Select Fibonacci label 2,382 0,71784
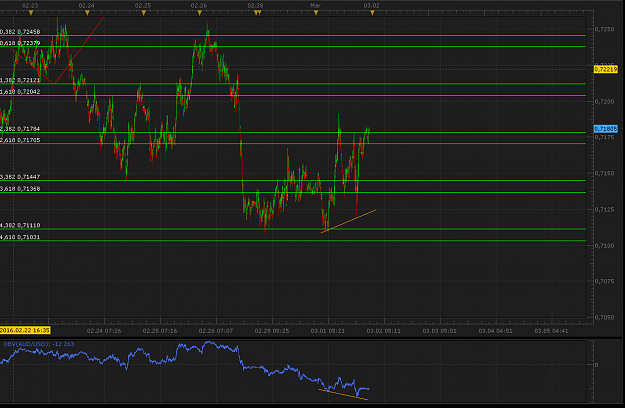This screenshot has width=625, height=408. (x=20, y=129)
